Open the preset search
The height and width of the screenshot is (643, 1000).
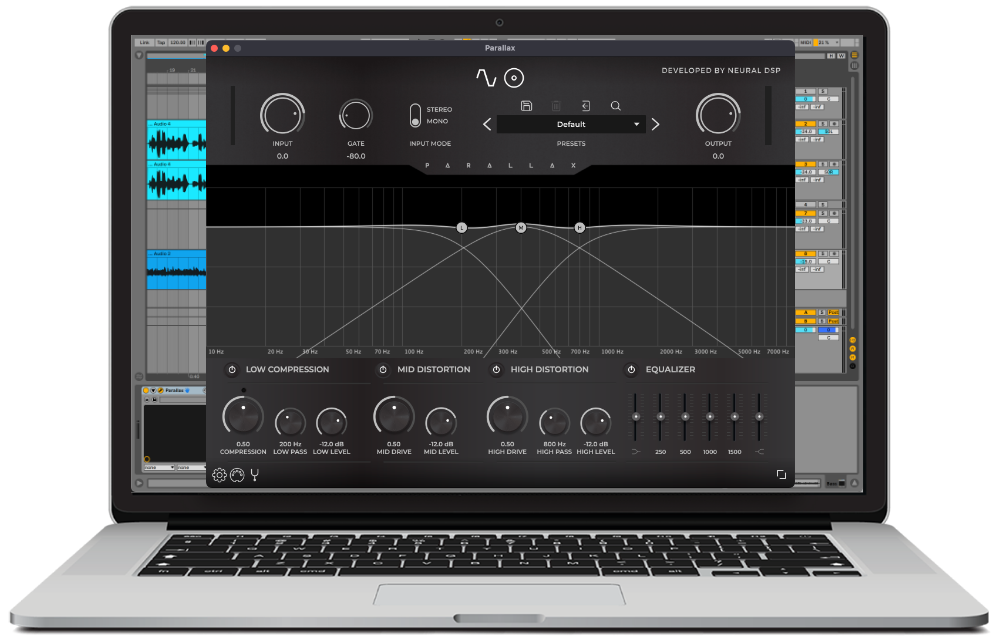[616, 105]
